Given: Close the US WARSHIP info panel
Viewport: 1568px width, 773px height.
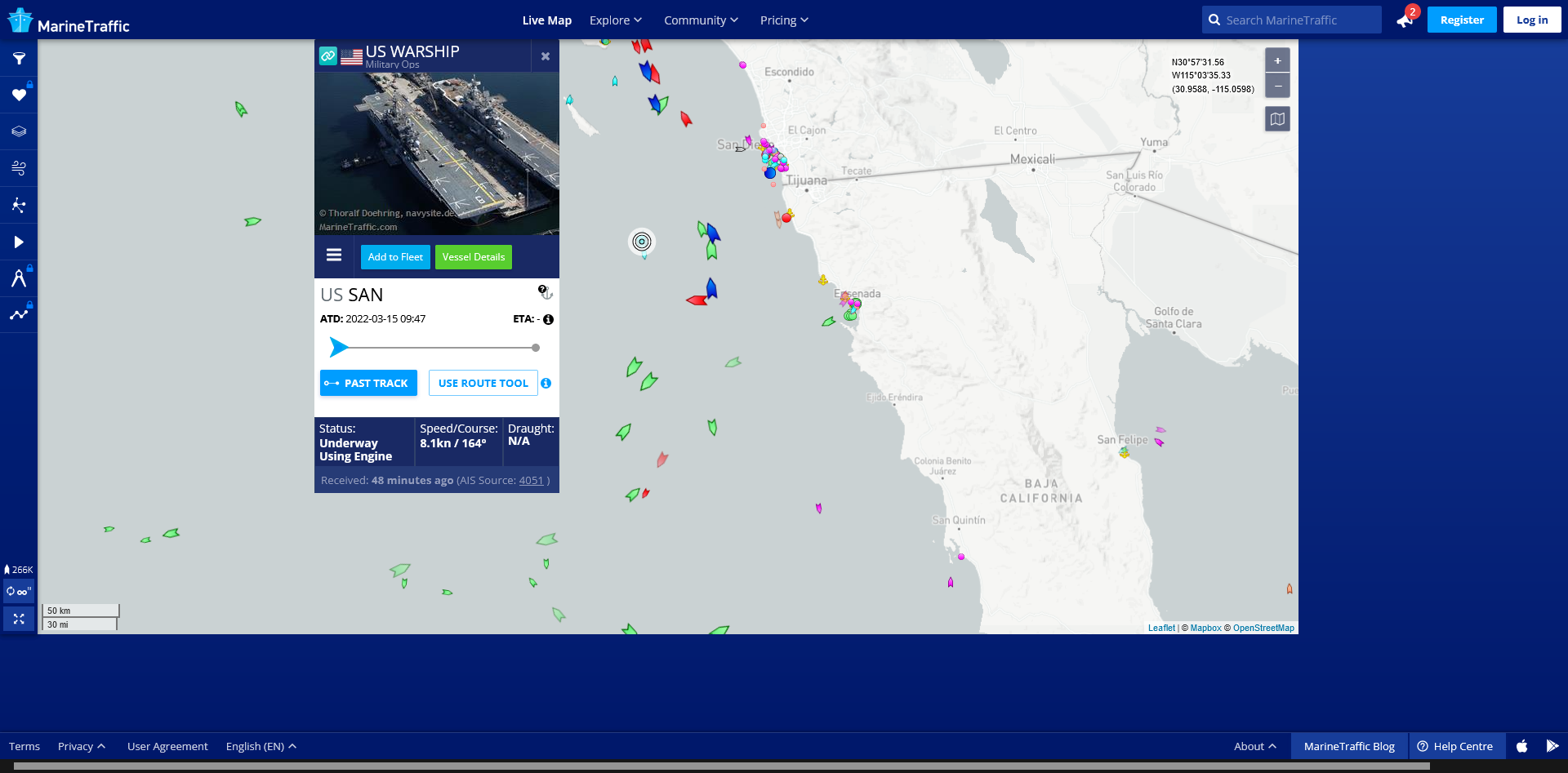Looking at the screenshot, I should pyautogui.click(x=546, y=56).
